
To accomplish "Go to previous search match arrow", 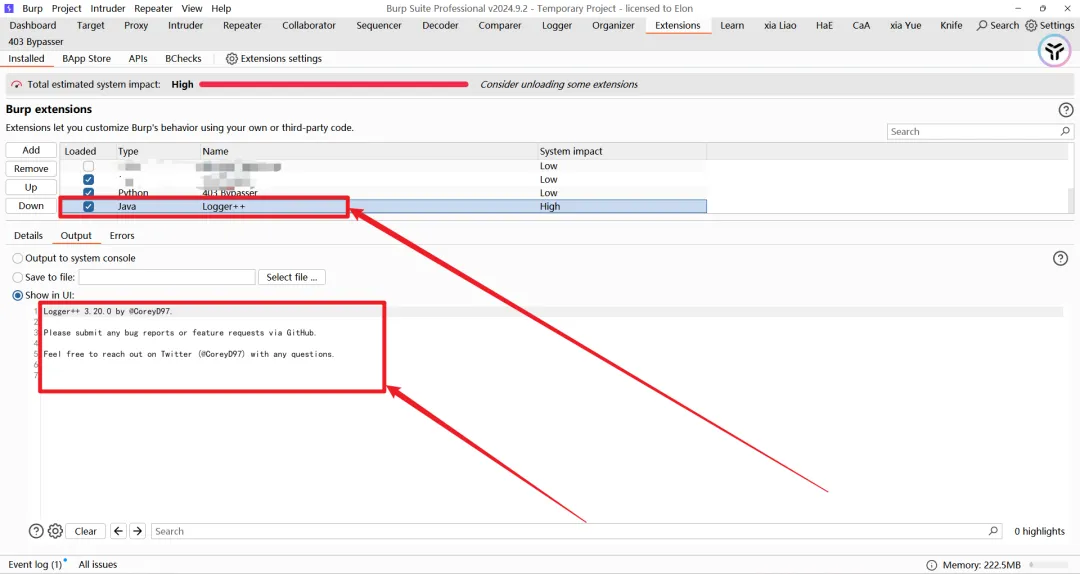I will (x=118, y=531).
